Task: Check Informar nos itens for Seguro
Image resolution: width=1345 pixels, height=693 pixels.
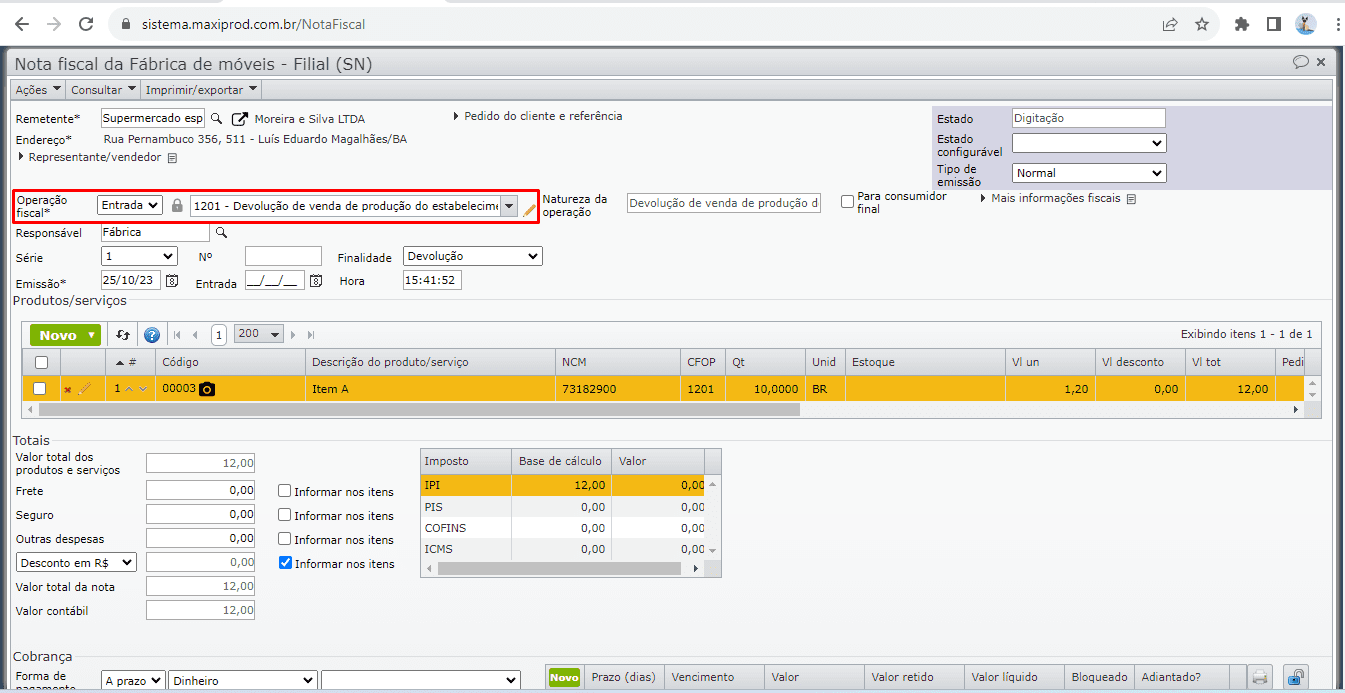Action: pos(285,515)
